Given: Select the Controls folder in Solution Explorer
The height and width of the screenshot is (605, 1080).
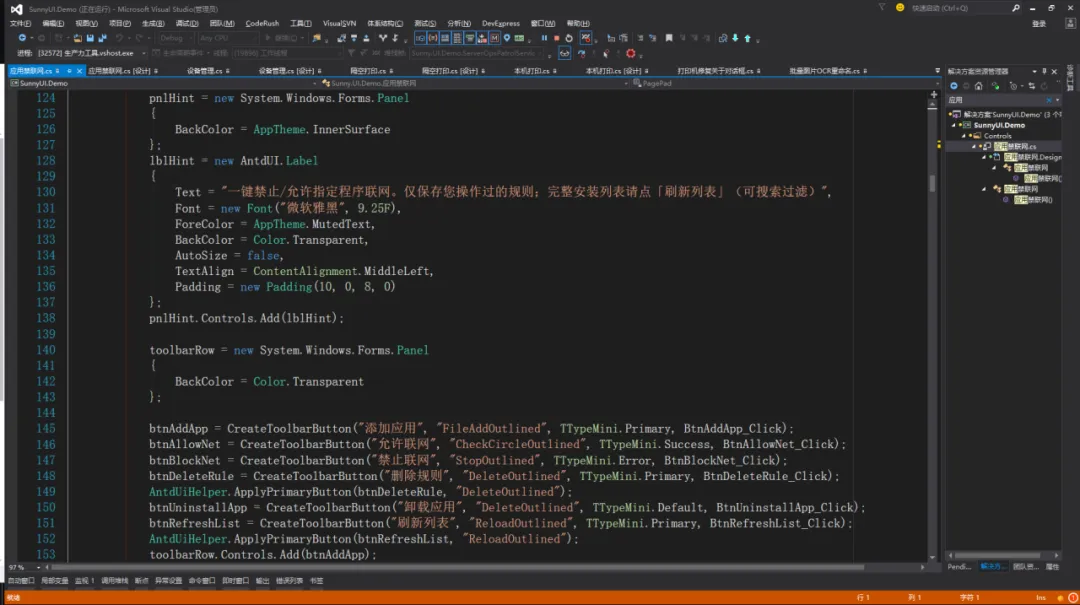Looking at the screenshot, I should click(x=997, y=136).
